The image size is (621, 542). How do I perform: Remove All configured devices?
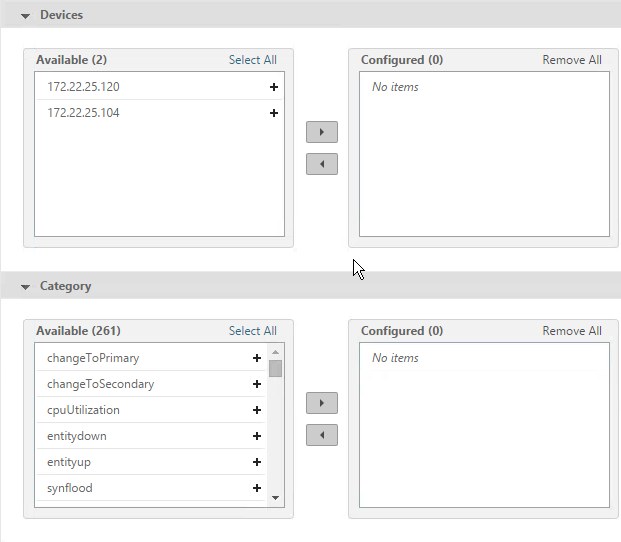point(572,60)
